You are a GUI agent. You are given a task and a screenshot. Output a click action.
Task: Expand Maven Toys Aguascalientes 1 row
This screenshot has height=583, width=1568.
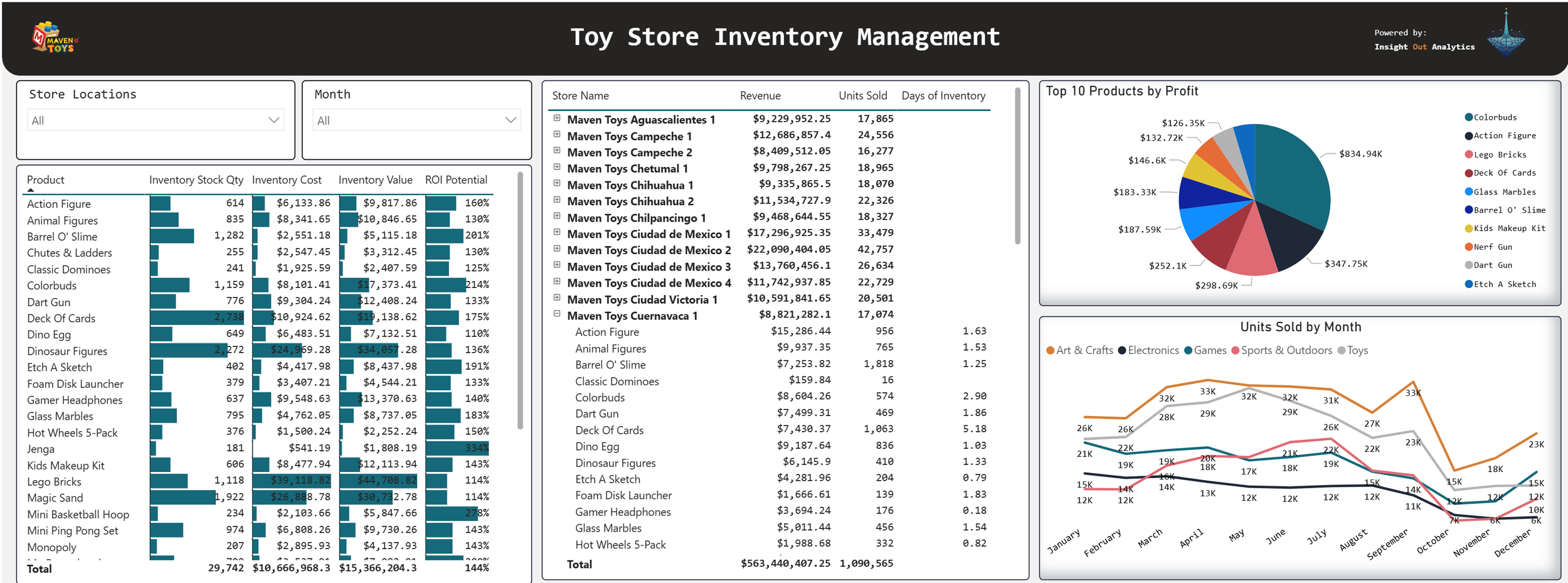556,118
